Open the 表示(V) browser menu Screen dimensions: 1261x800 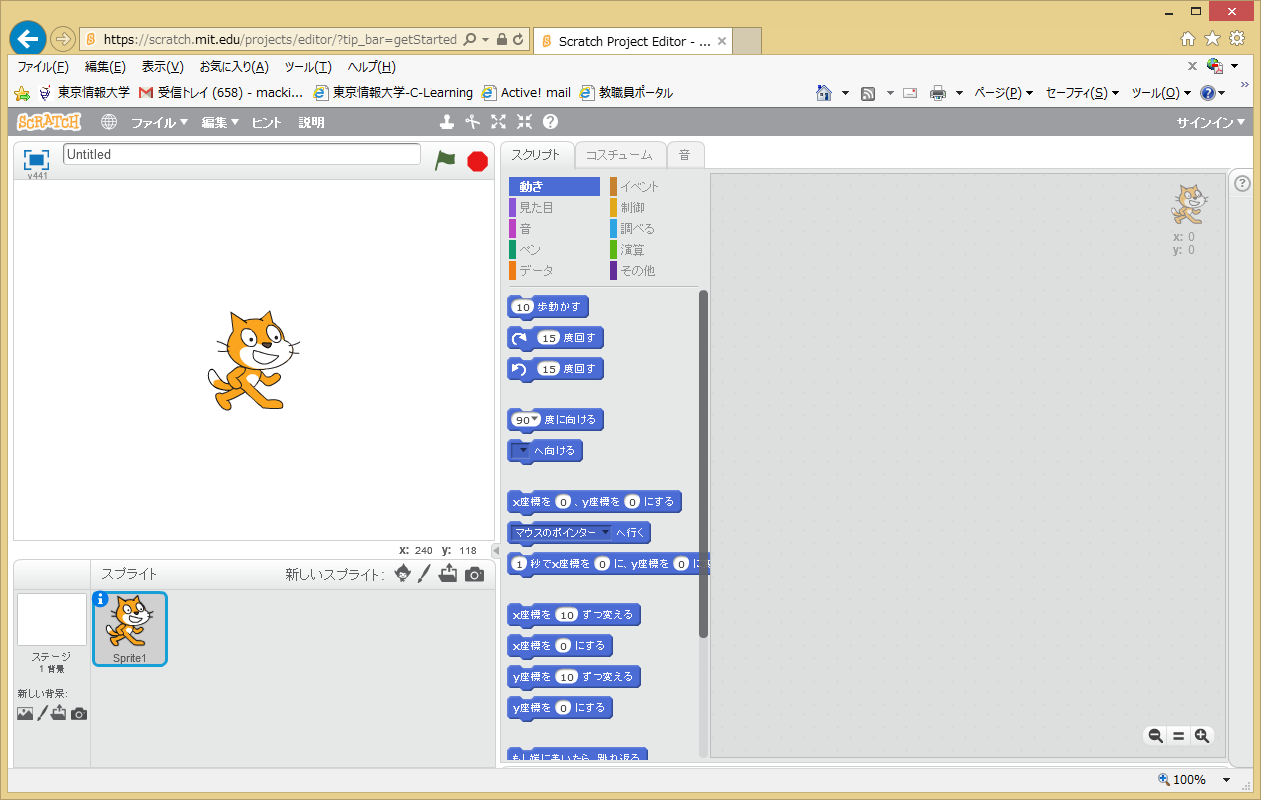tap(163, 67)
